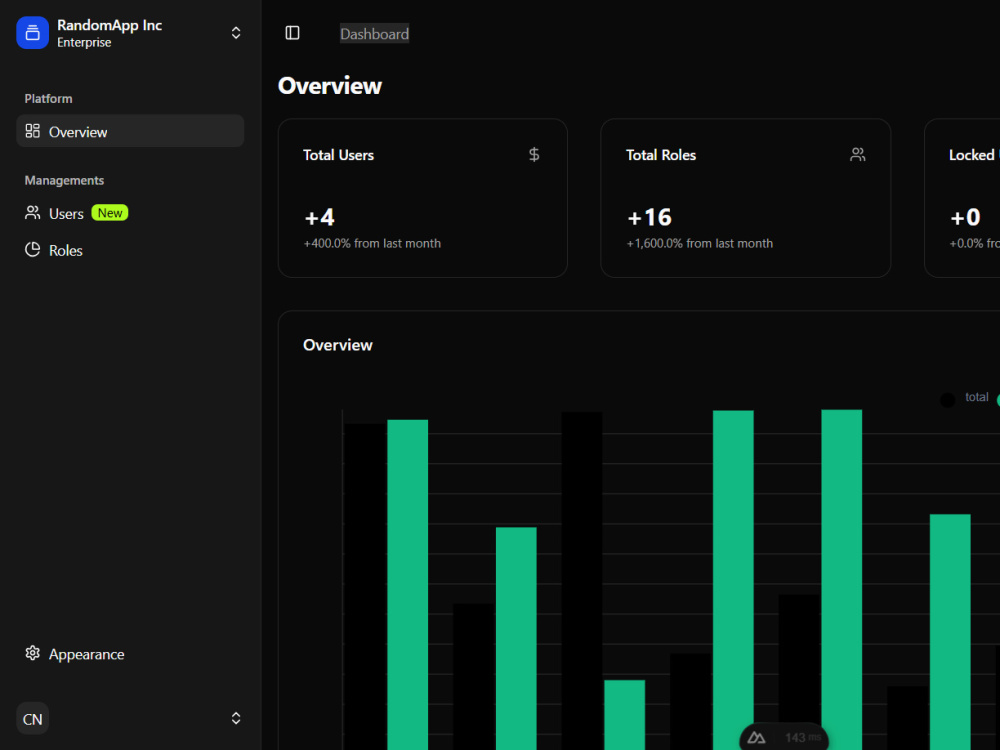Click the Overview grid icon in sidebar
This screenshot has height=750, width=1000.
(33, 131)
